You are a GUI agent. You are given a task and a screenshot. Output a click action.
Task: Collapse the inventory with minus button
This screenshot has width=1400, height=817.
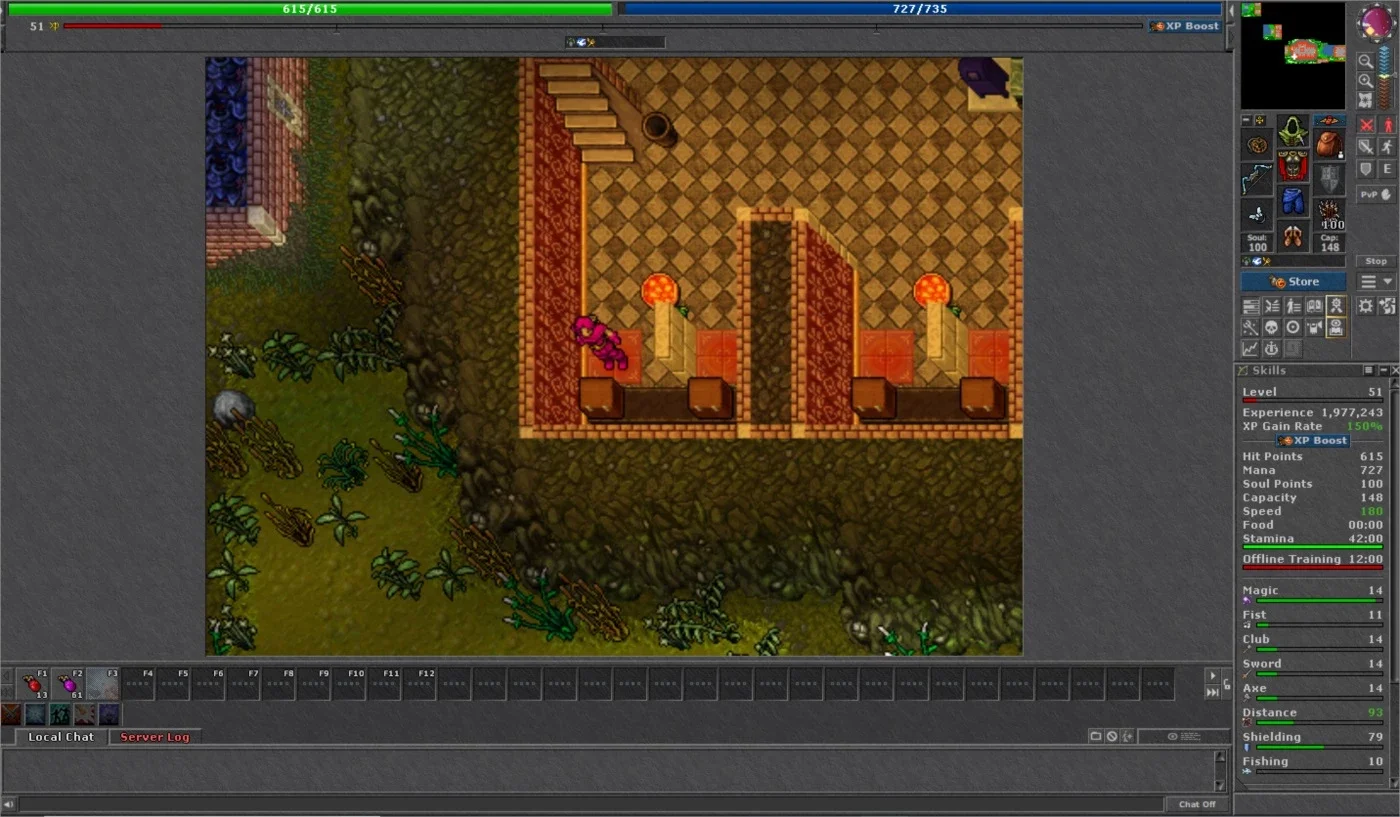coord(1246,119)
